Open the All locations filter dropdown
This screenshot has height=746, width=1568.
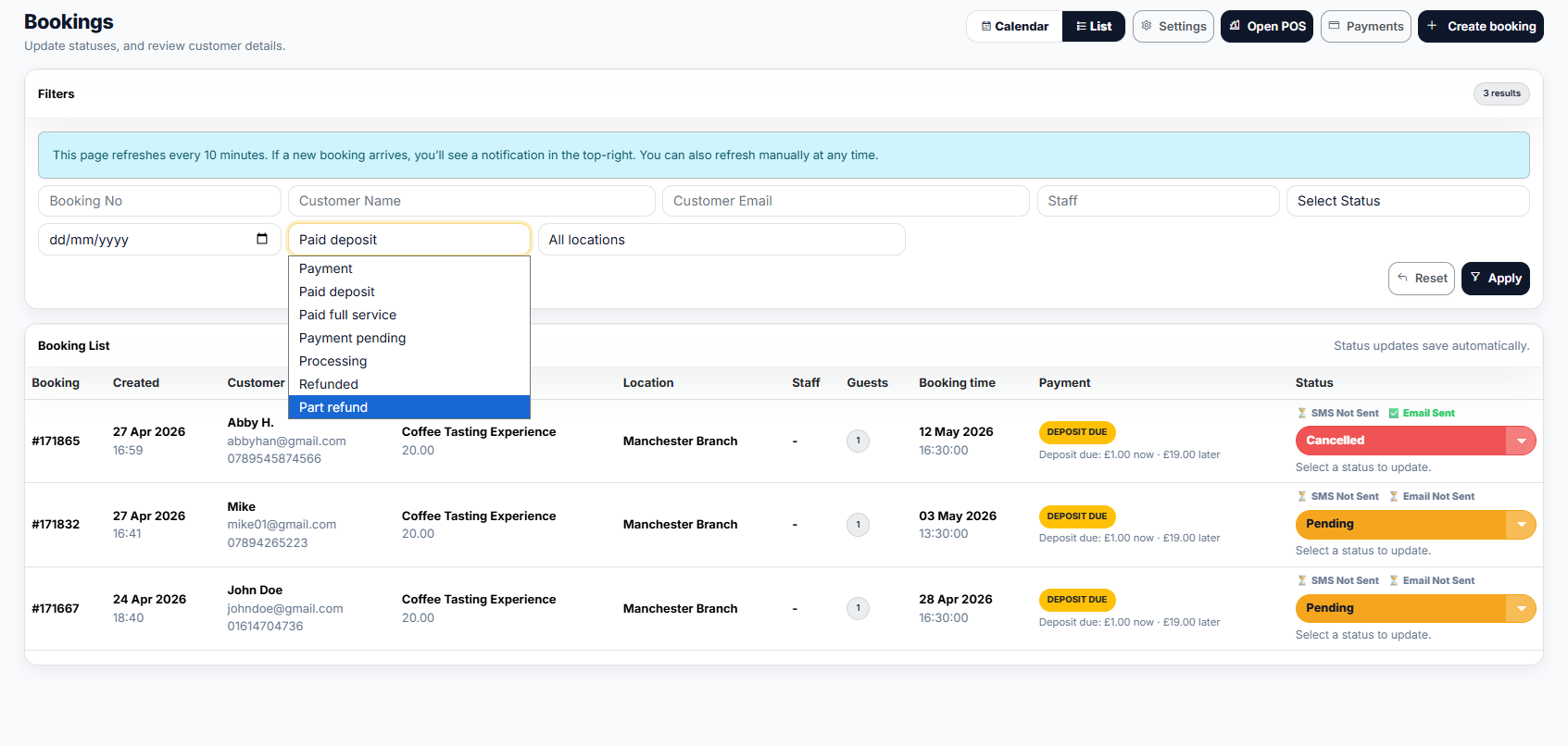(721, 240)
